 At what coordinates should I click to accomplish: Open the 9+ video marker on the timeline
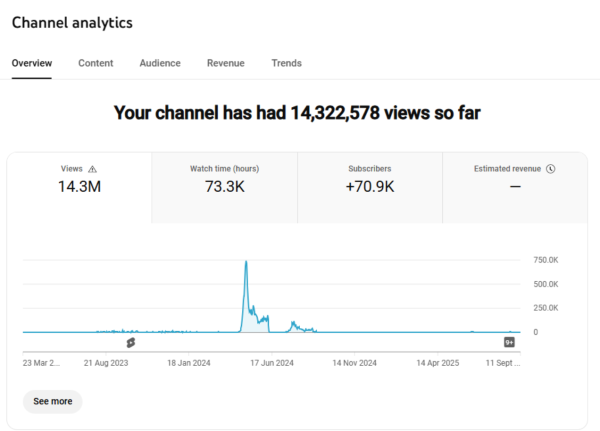(x=509, y=342)
